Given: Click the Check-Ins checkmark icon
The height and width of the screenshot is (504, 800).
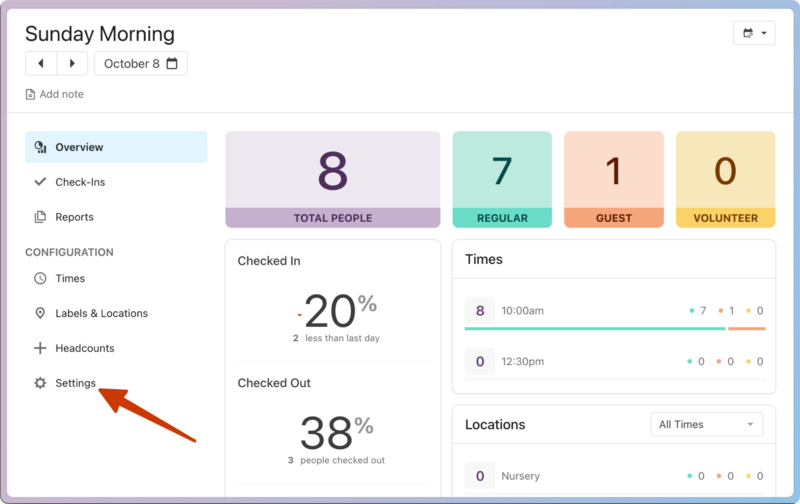Looking at the screenshot, I should coord(41,182).
